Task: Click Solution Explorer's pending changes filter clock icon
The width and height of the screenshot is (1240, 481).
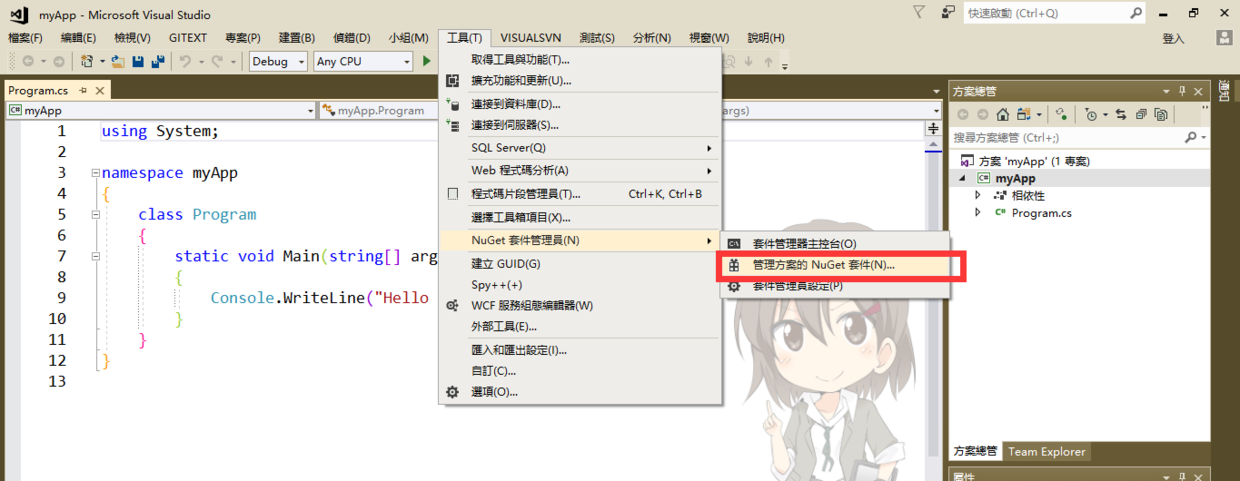Action: 1091,115
